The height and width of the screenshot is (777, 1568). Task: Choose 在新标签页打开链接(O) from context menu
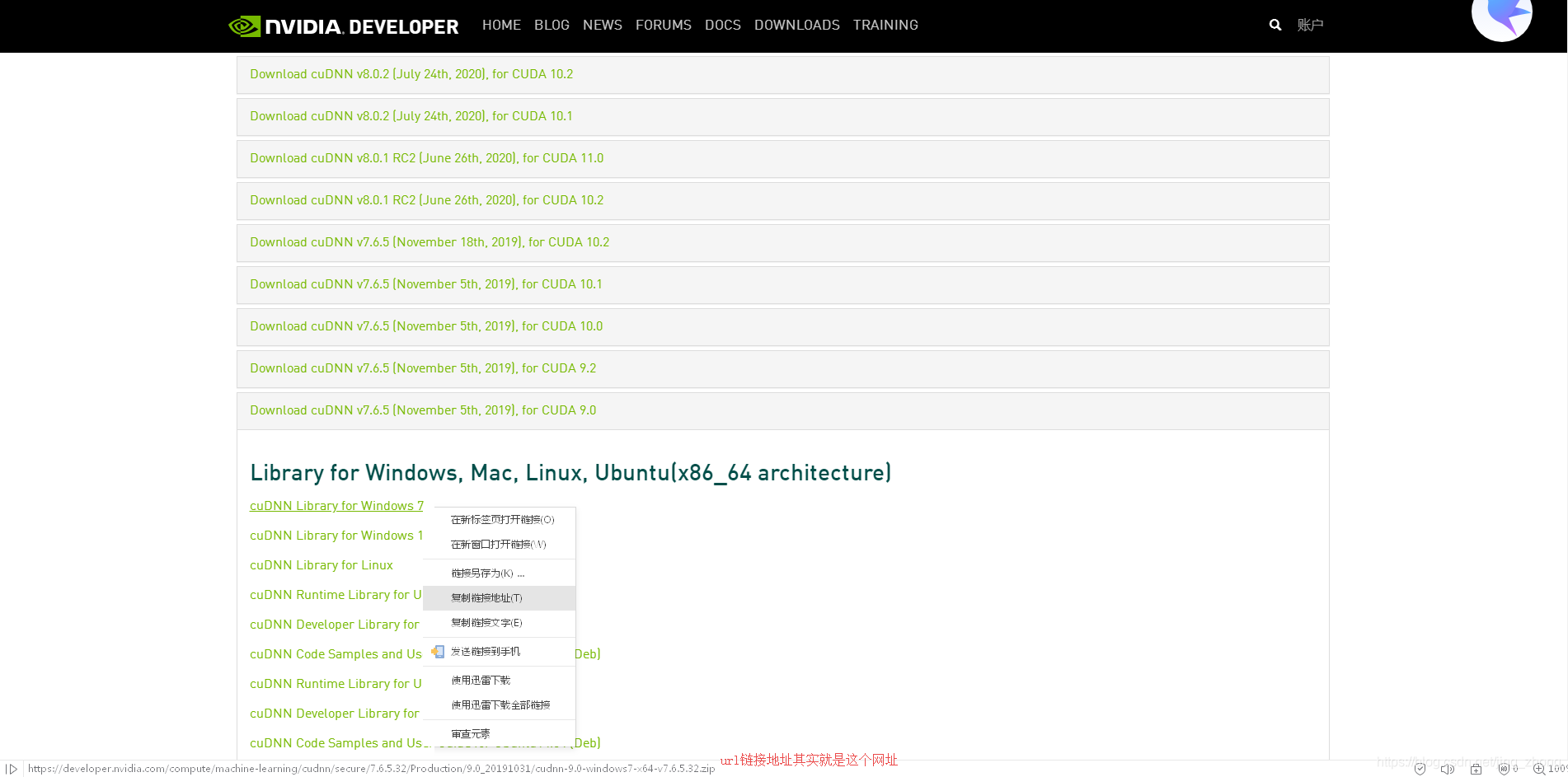500,520
